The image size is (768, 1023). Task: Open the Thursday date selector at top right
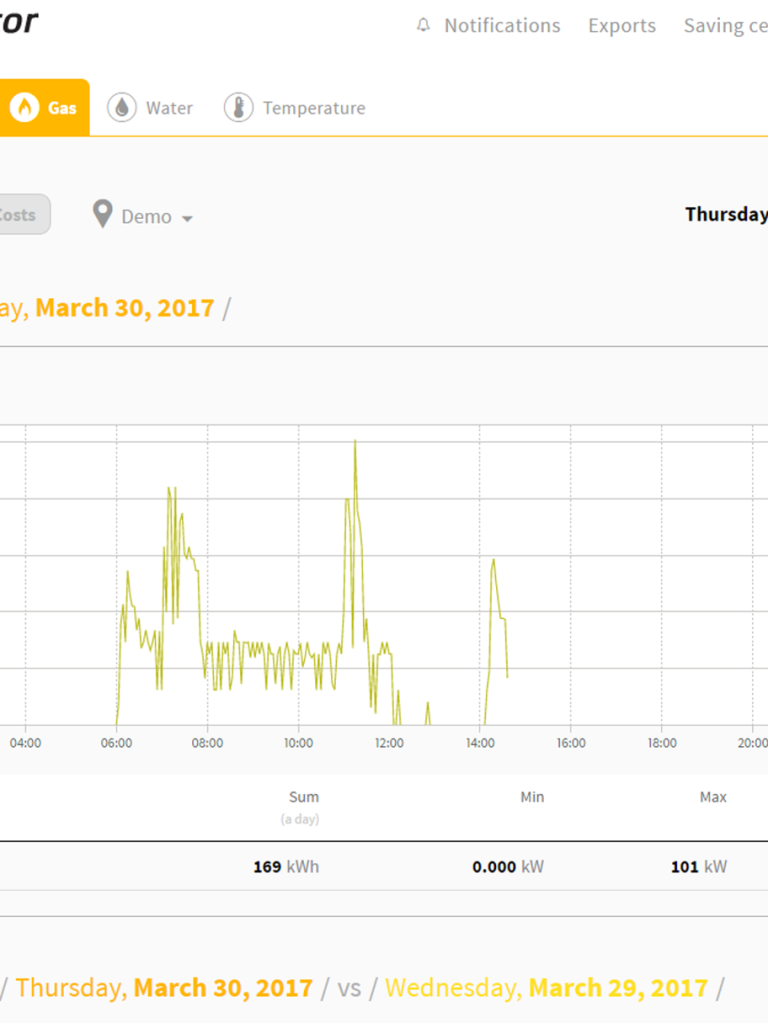coord(726,214)
